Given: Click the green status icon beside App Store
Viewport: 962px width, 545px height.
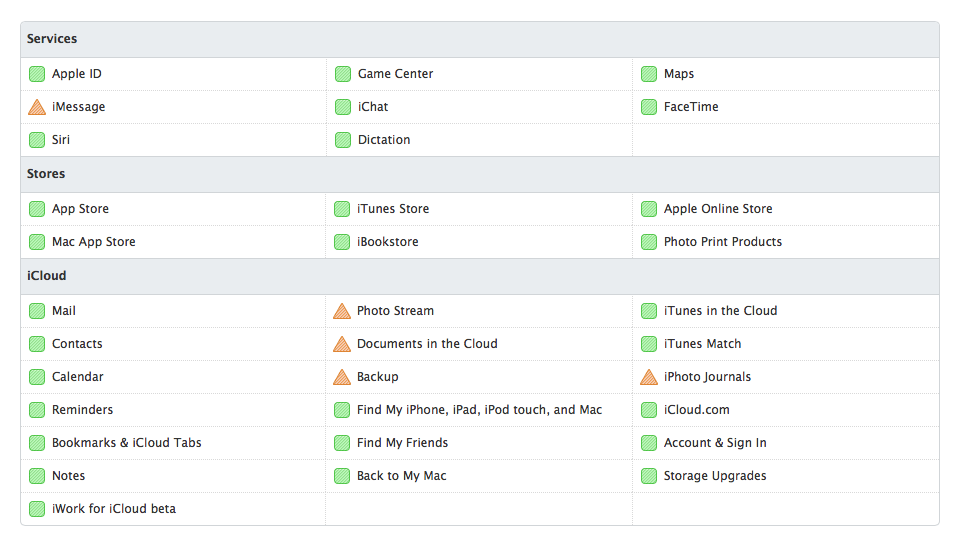Looking at the screenshot, I should (37, 209).
